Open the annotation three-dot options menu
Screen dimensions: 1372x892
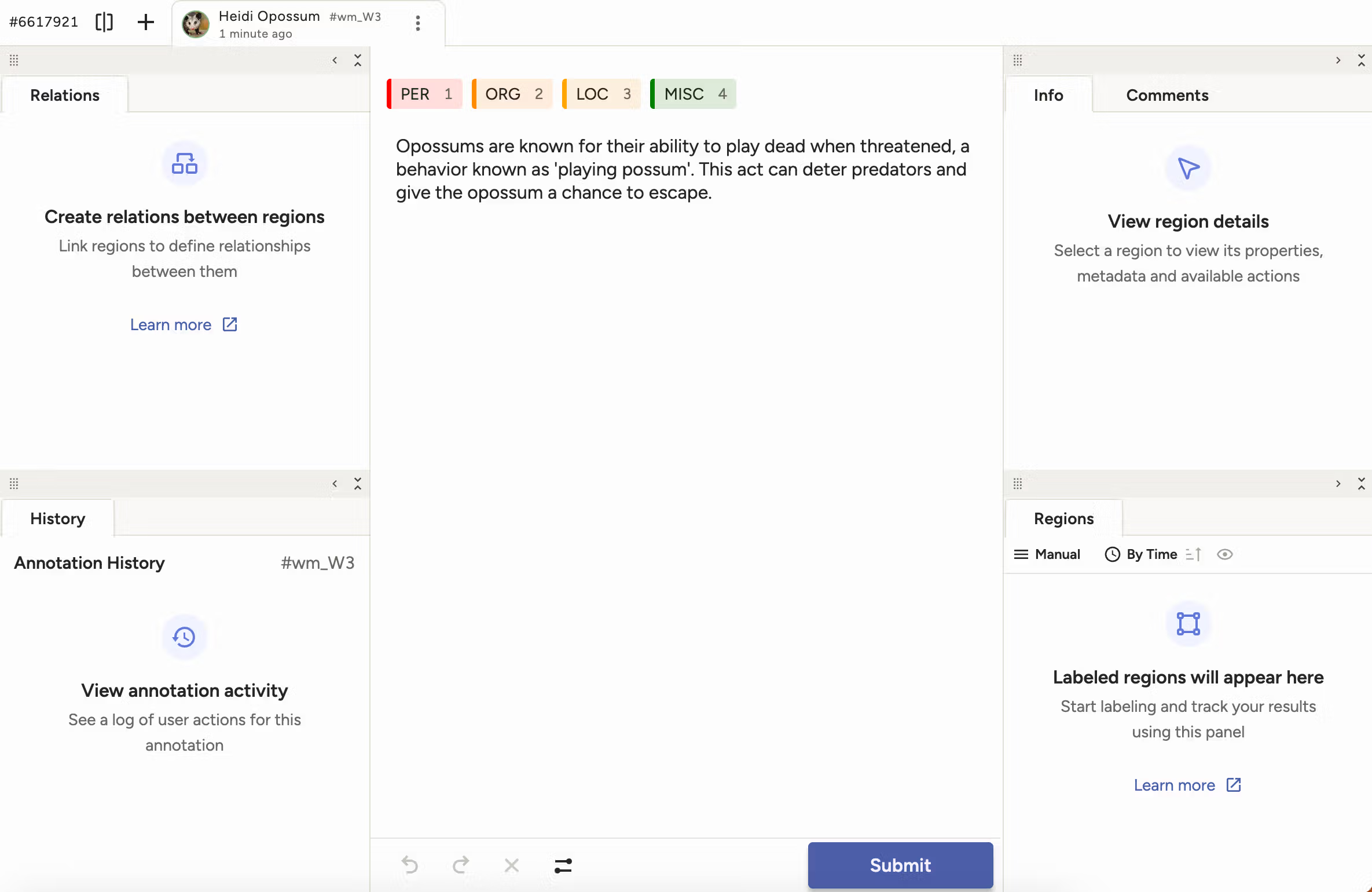tap(417, 23)
